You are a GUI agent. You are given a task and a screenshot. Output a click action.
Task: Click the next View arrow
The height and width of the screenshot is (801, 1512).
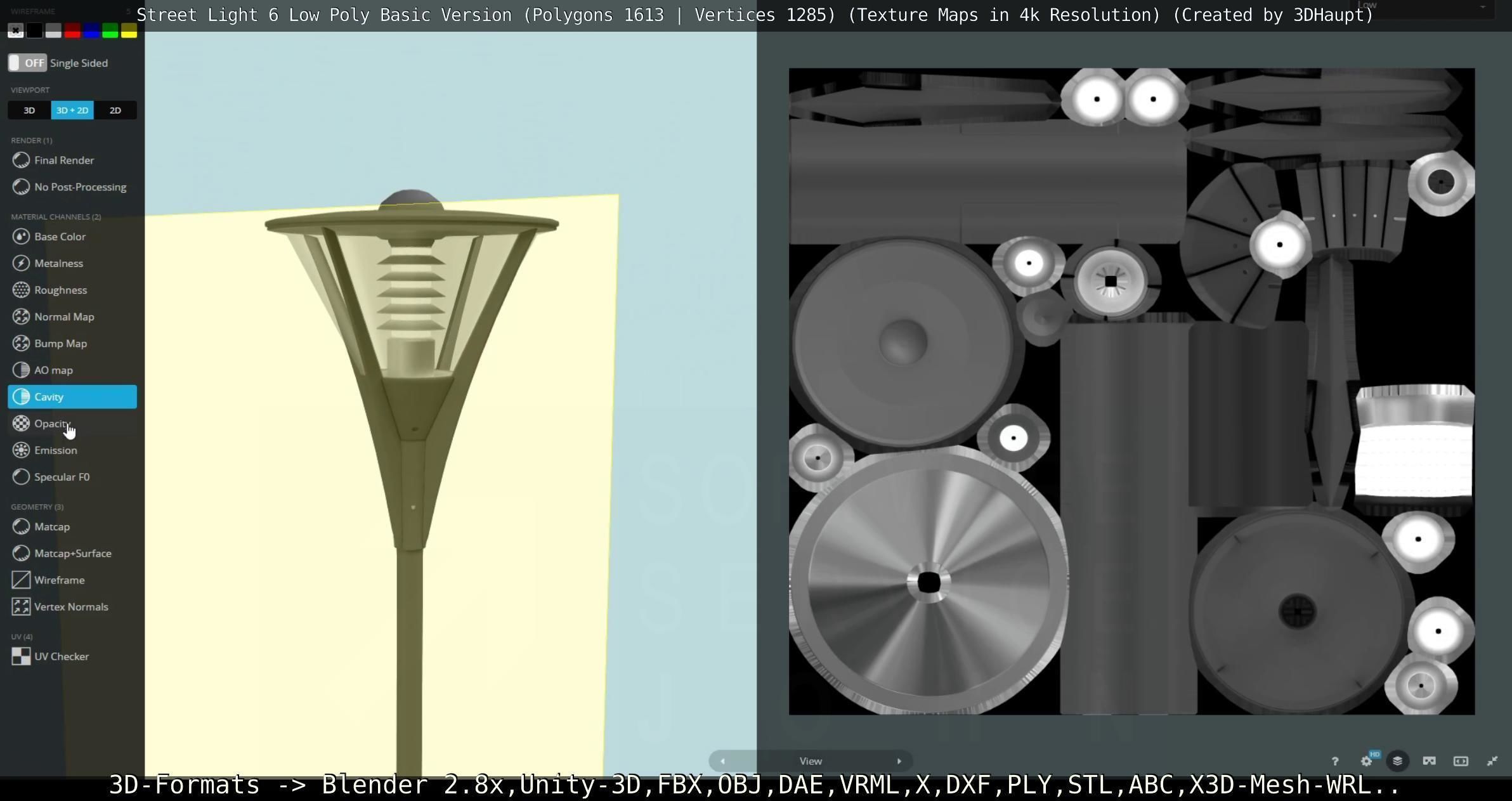click(899, 761)
